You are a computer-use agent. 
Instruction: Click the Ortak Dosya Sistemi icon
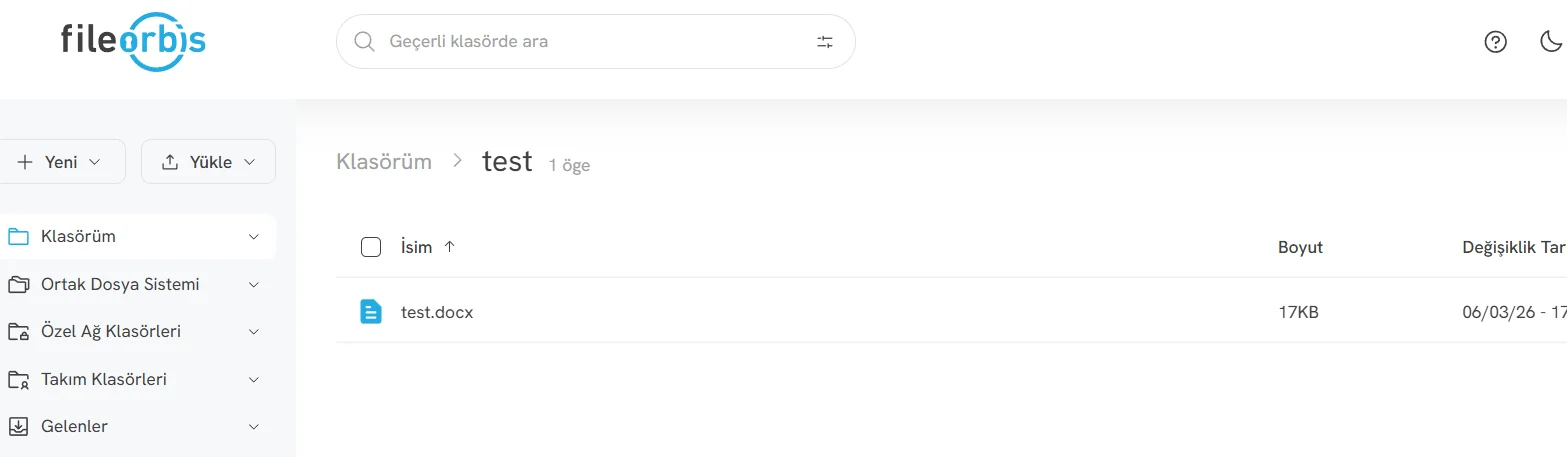point(18,285)
